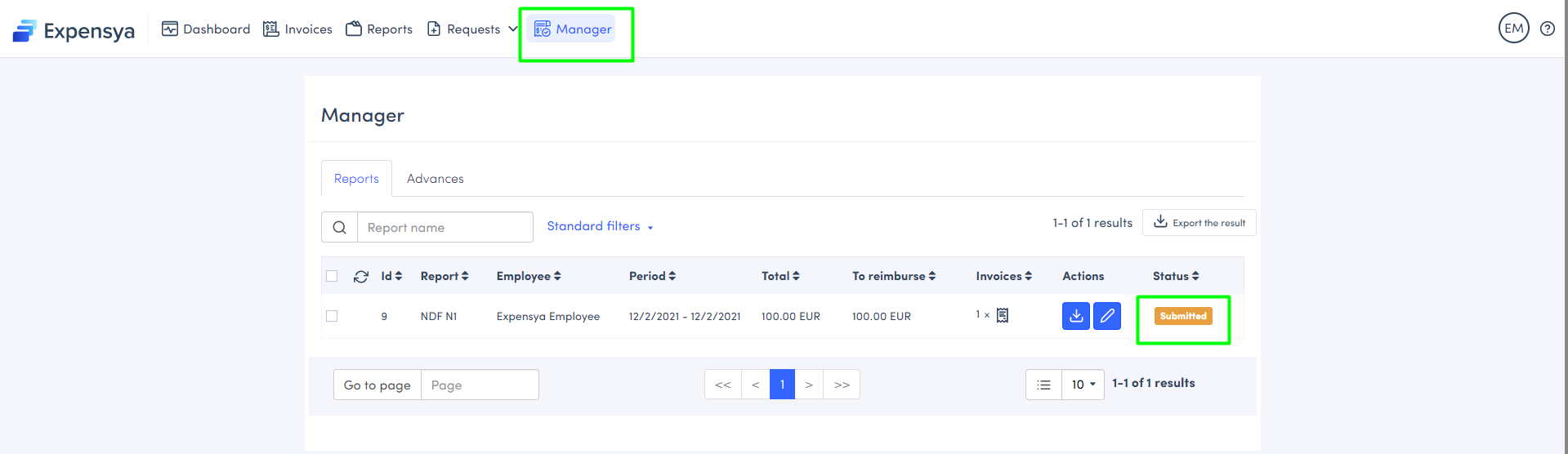
Task: Expand the Standard filters dropdown
Action: pyautogui.click(x=600, y=226)
